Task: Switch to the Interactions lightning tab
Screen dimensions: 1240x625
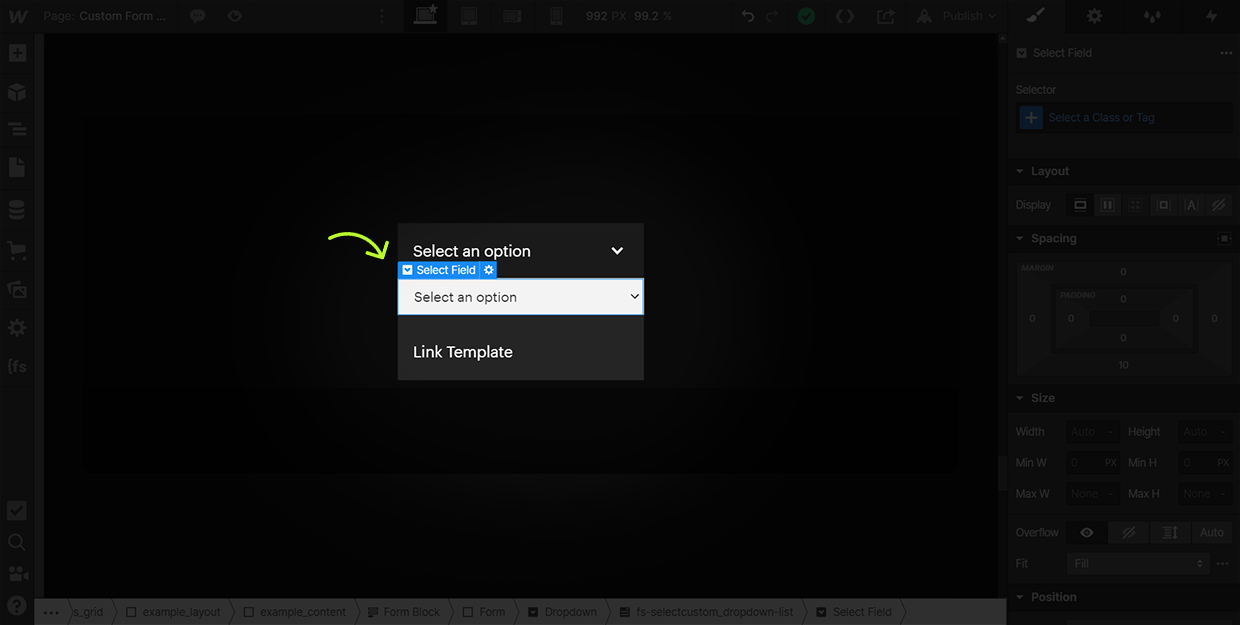Action: 1211,16
